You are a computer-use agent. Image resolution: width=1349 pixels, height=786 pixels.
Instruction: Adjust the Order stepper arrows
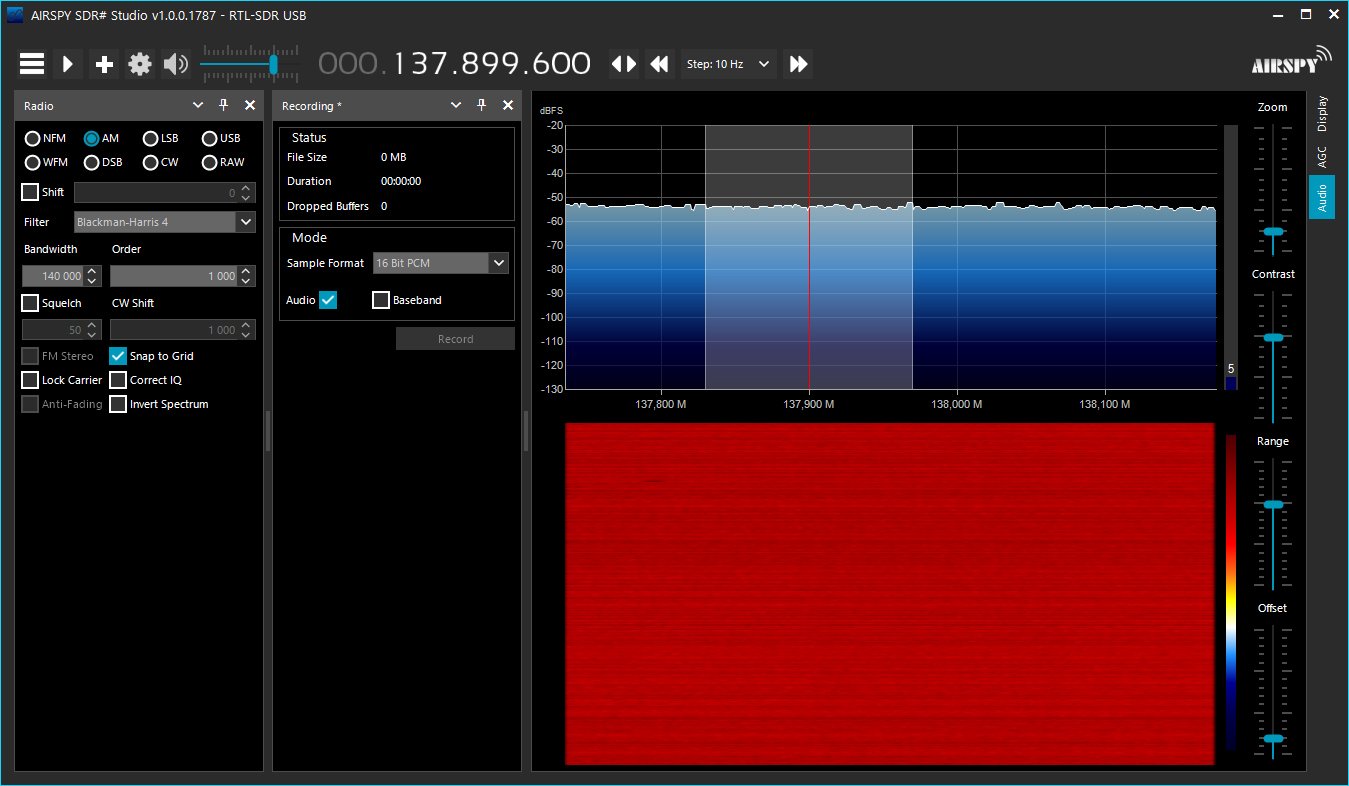(248, 276)
